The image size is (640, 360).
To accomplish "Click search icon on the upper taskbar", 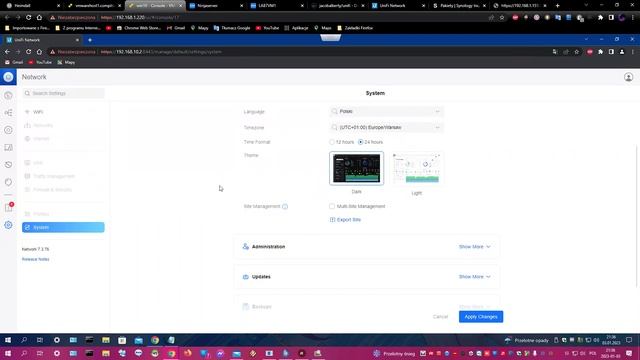I will 24,340.
